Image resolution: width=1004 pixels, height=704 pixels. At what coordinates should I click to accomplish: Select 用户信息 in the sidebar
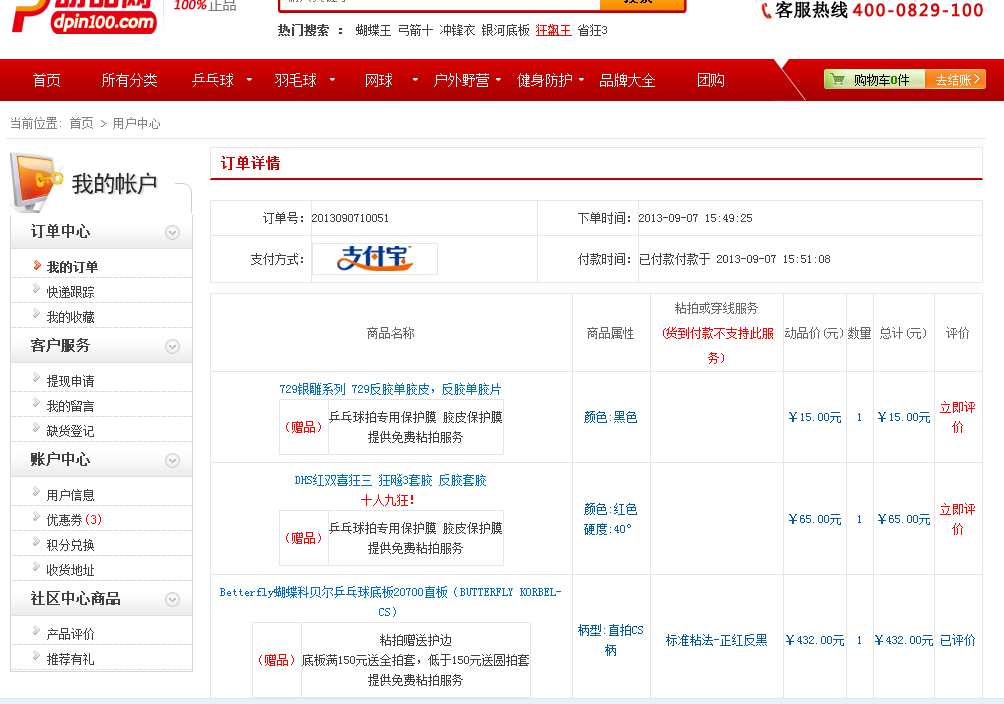tap(70, 495)
